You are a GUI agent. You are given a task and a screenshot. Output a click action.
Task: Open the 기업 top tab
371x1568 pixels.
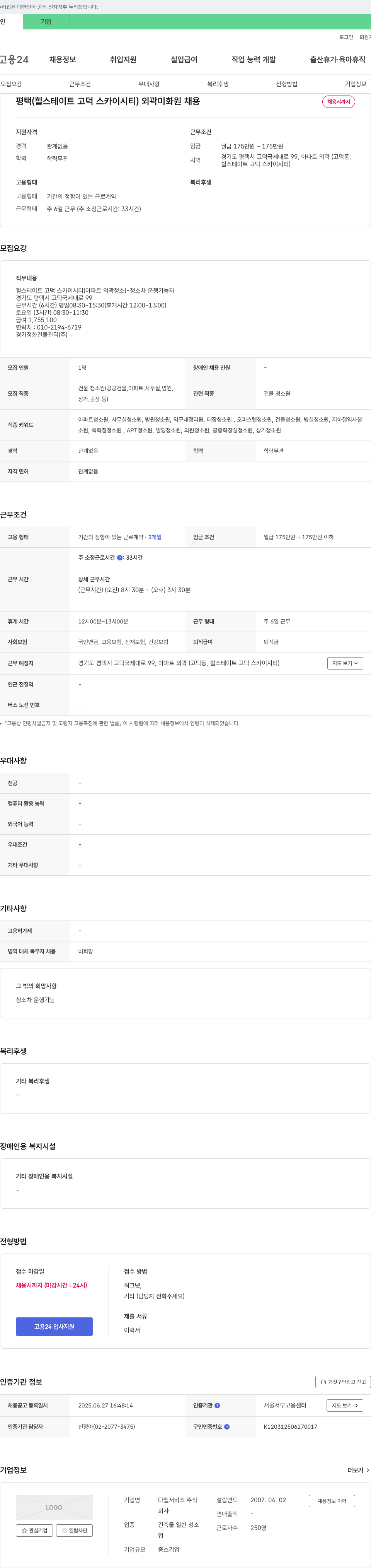tap(46, 22)
